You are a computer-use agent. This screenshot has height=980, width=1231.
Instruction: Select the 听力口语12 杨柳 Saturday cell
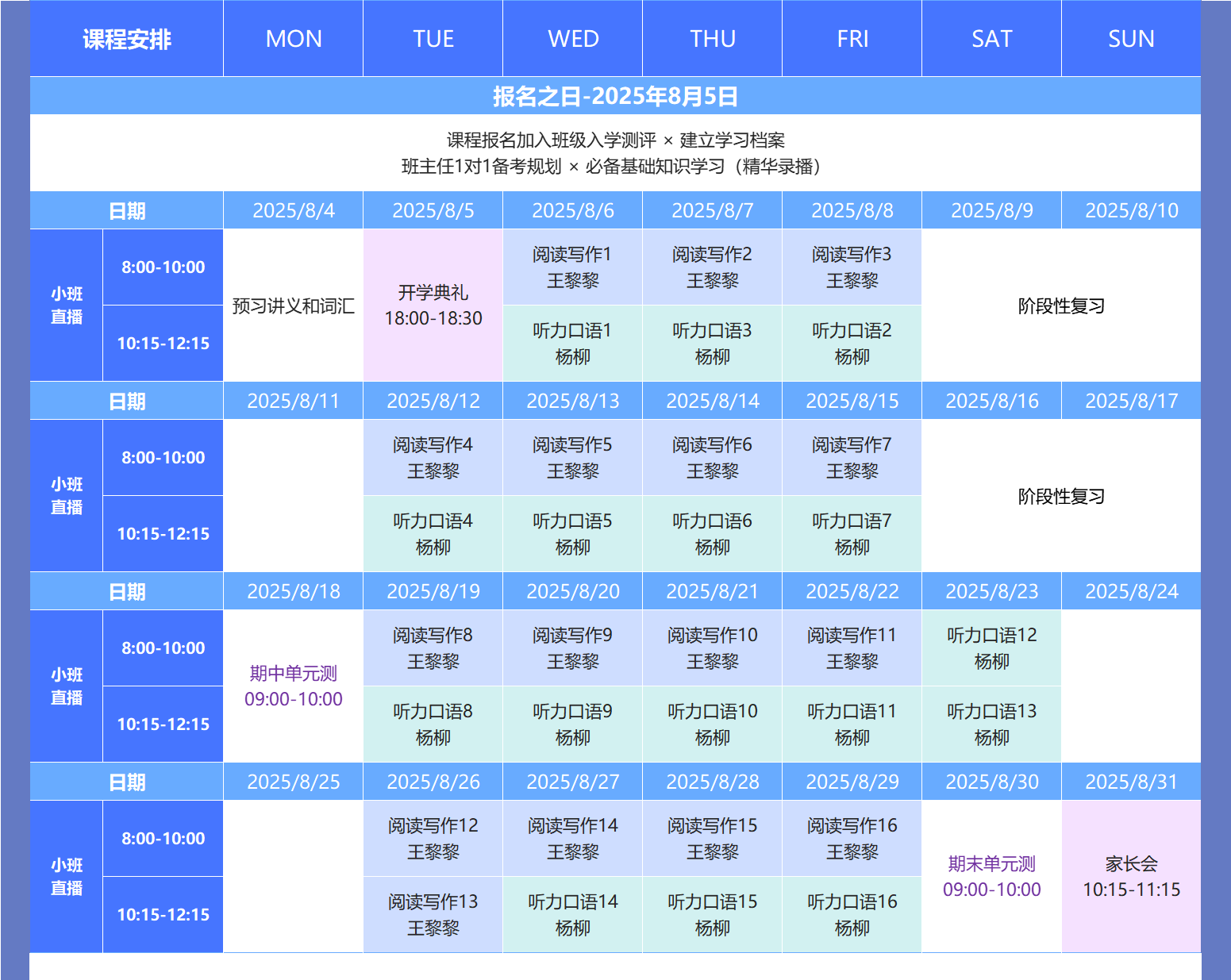(991, 648)
